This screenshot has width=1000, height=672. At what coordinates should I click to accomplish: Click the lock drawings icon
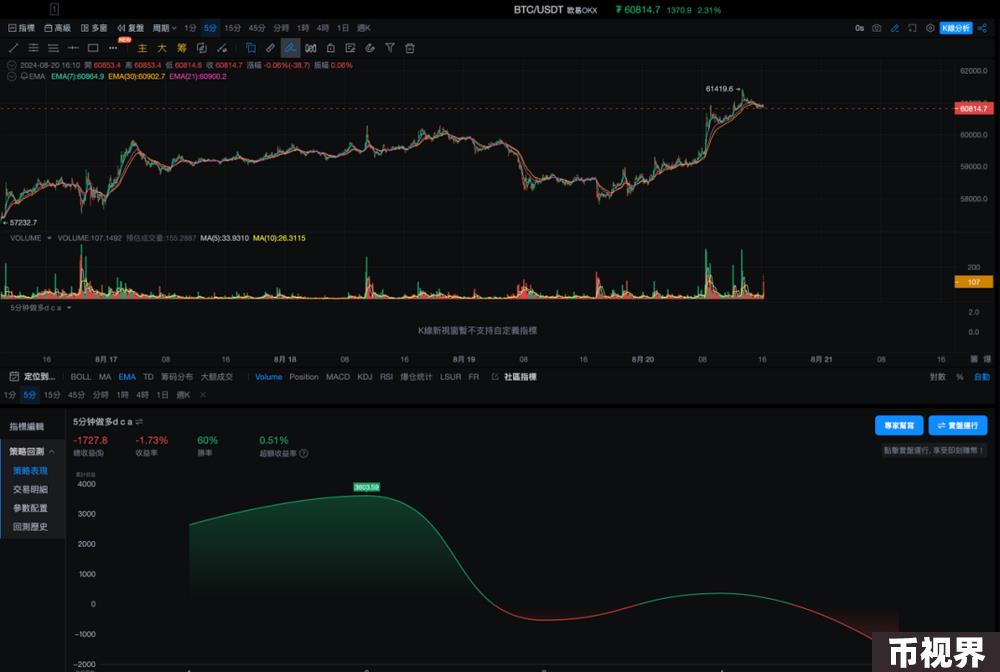(x=330, y=48)
